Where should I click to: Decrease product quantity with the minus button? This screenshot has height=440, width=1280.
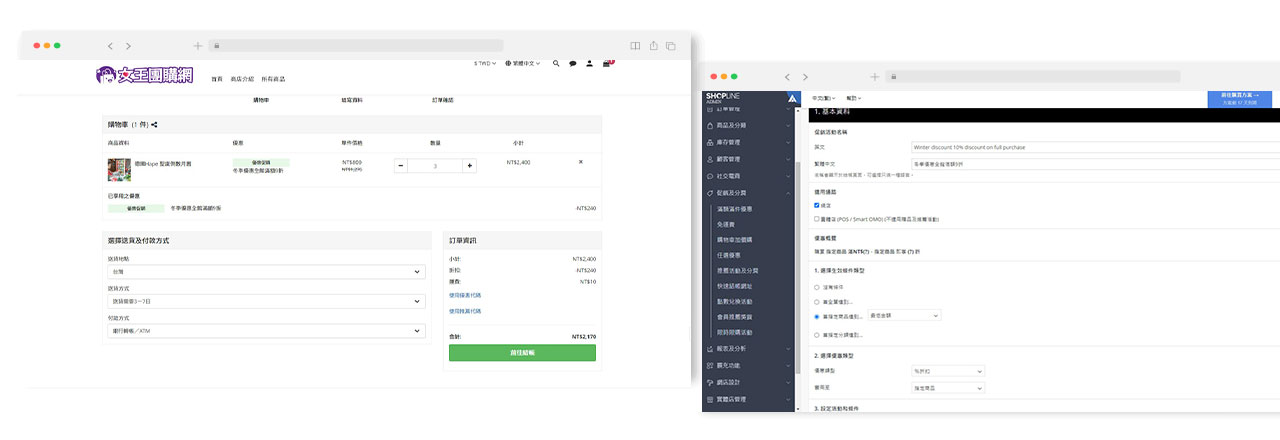401,165
